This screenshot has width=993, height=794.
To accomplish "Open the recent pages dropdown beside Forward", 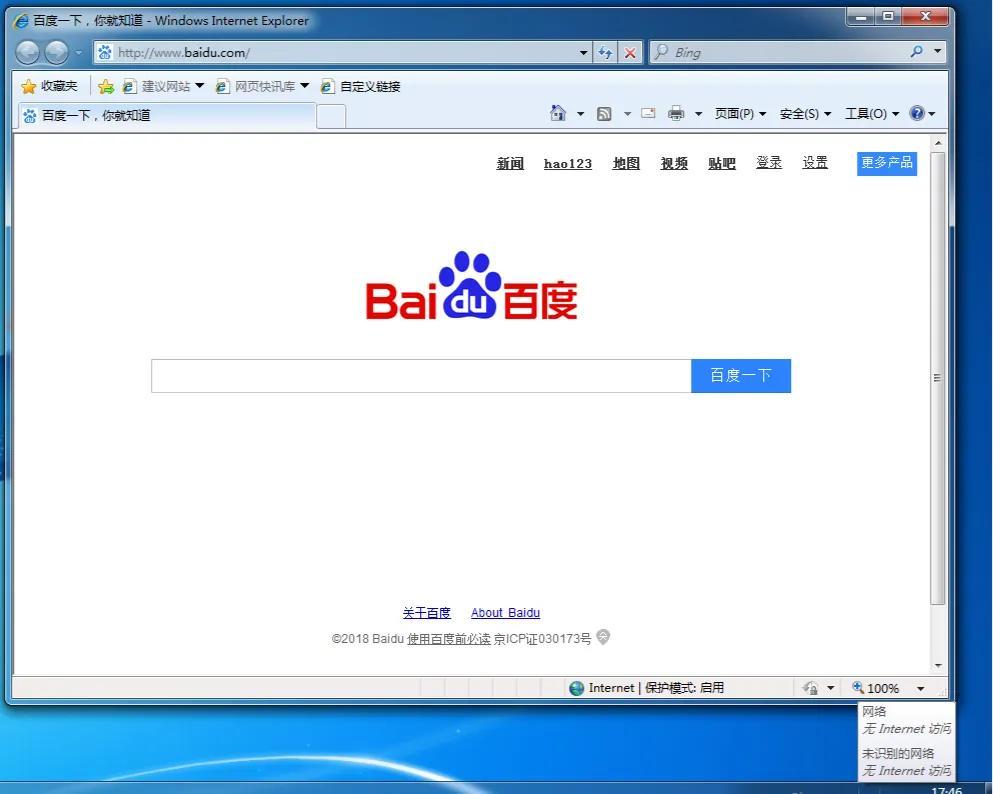I will 79,53.
